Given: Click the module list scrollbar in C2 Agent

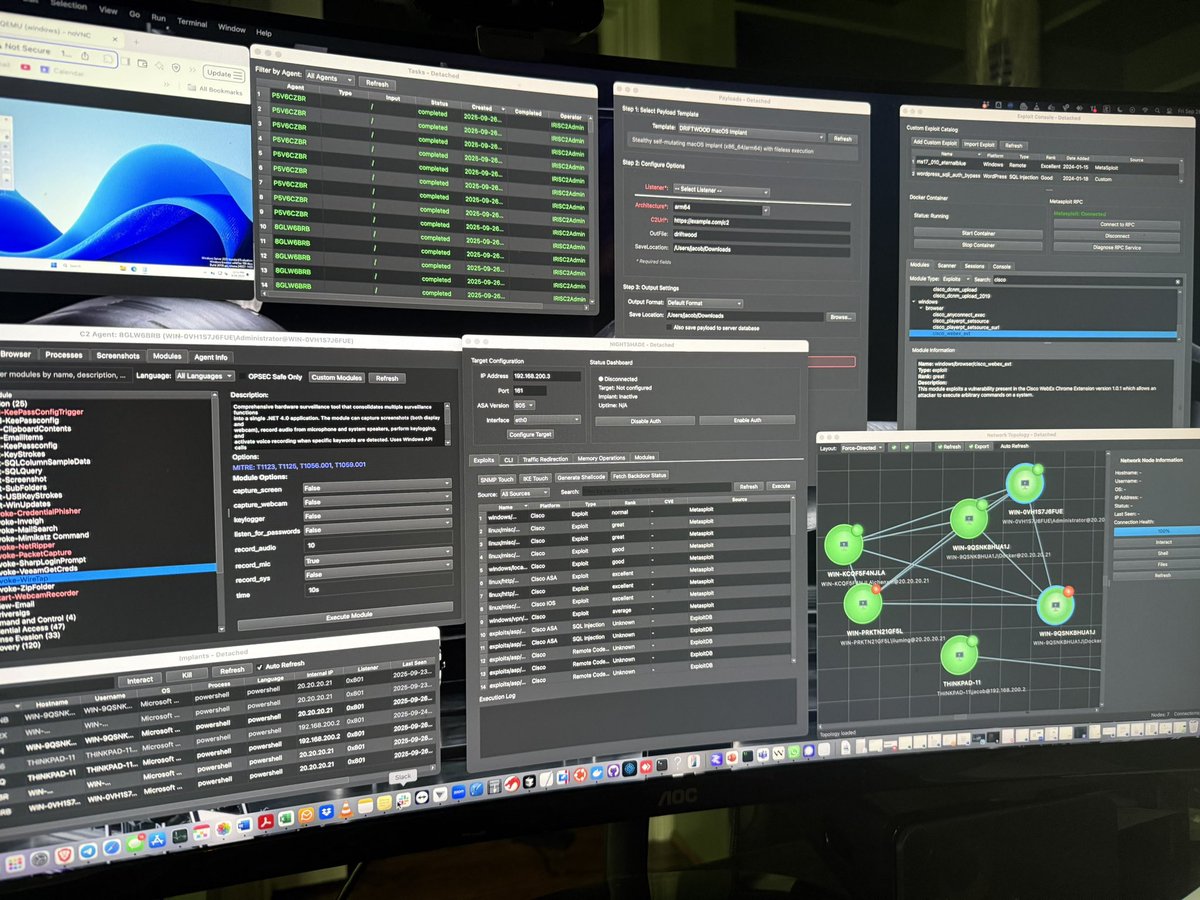Looking at the screenshot, I should pyautogui.click(x=221, y=511).
